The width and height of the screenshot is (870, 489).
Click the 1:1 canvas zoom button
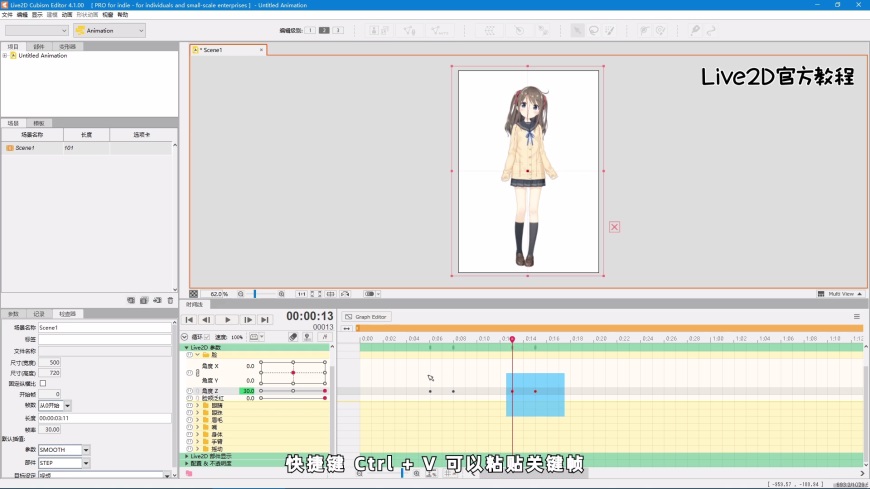pos(301,294)
